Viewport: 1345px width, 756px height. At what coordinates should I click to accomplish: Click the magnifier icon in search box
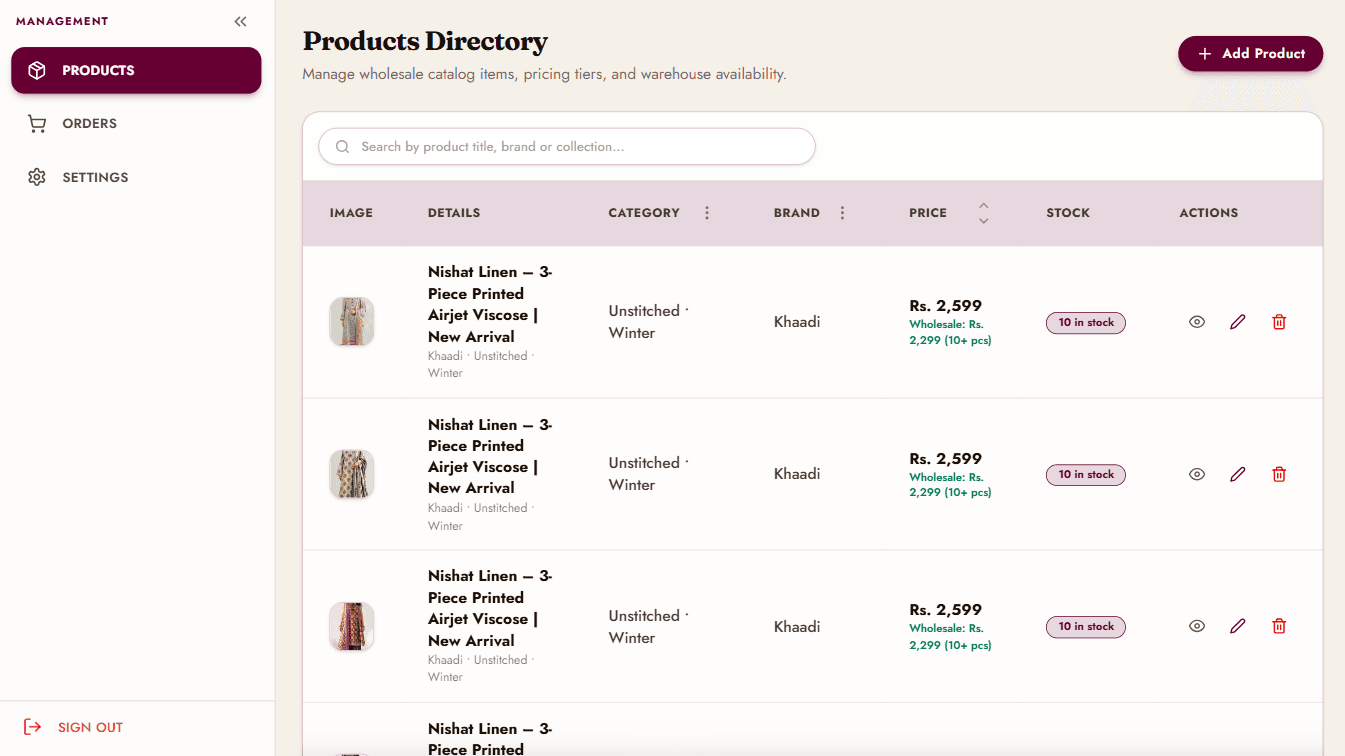(x=342, y=147)
